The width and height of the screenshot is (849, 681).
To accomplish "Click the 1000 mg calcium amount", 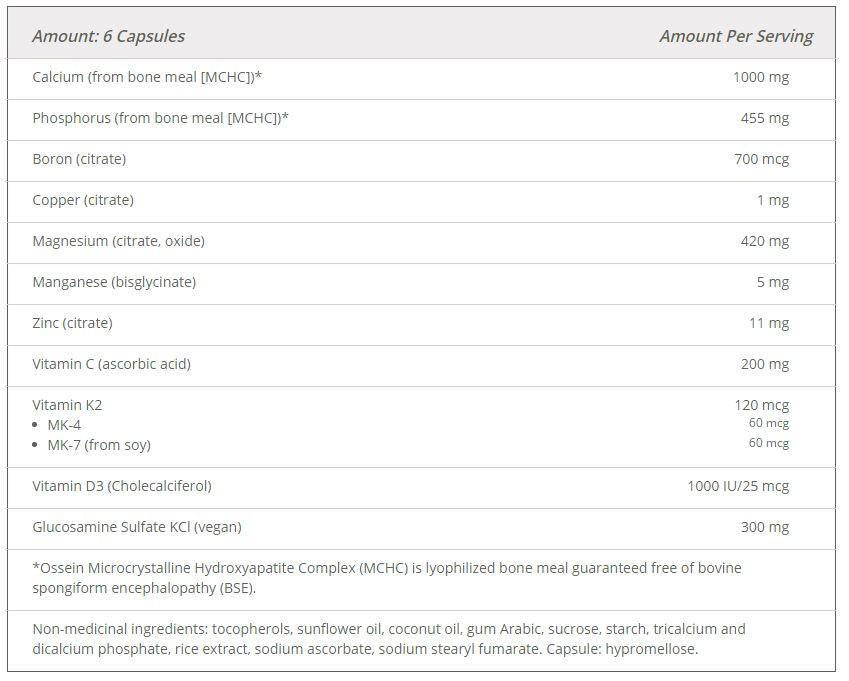I will (761, 77).
